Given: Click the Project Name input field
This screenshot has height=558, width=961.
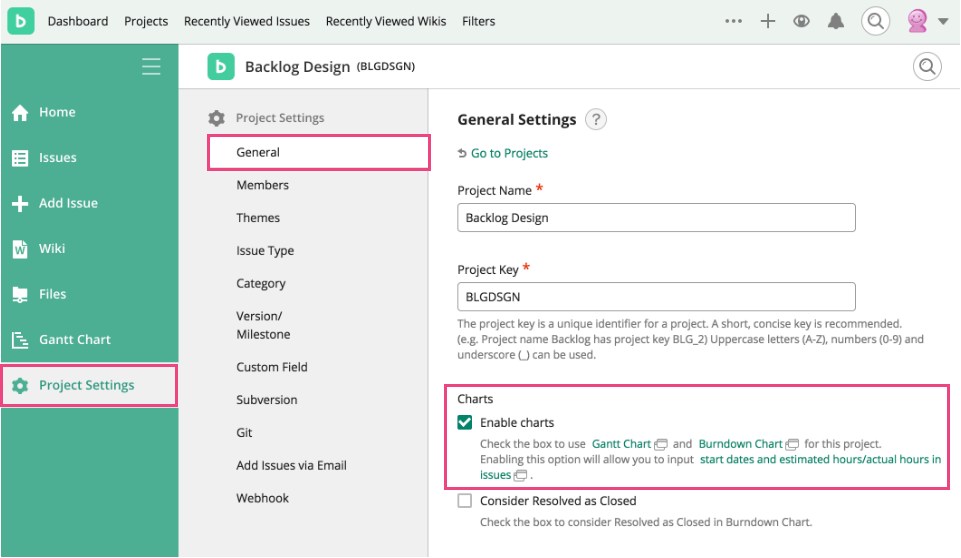Looking at the screenshot, I should coord(656,218).
